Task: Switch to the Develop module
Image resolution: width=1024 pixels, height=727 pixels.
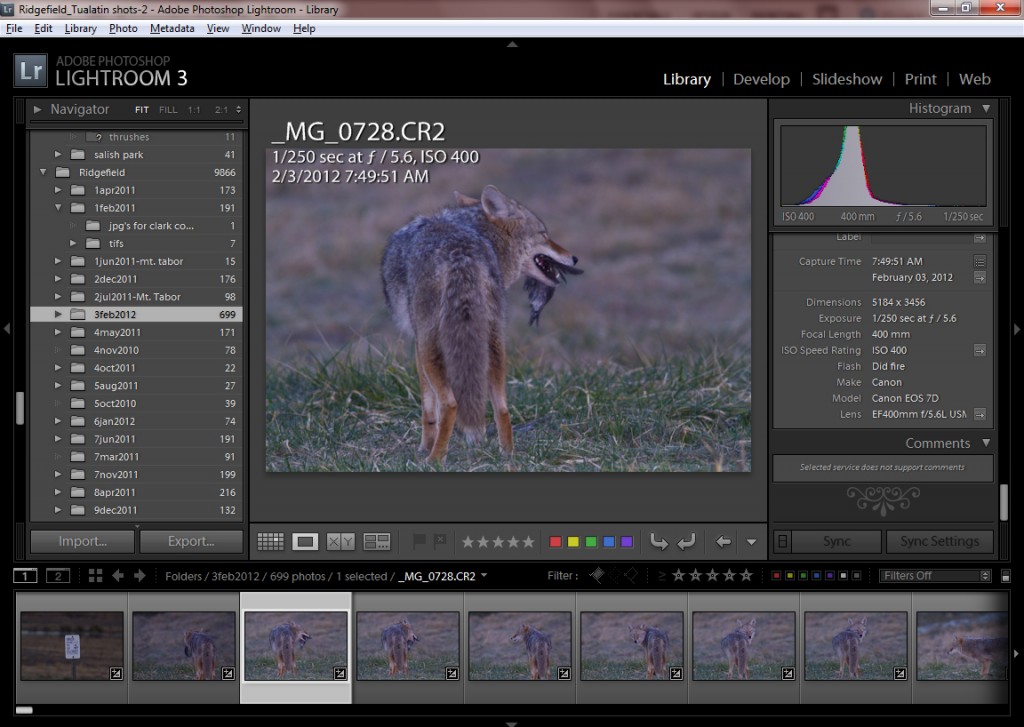Action: (x=761, y=79)
